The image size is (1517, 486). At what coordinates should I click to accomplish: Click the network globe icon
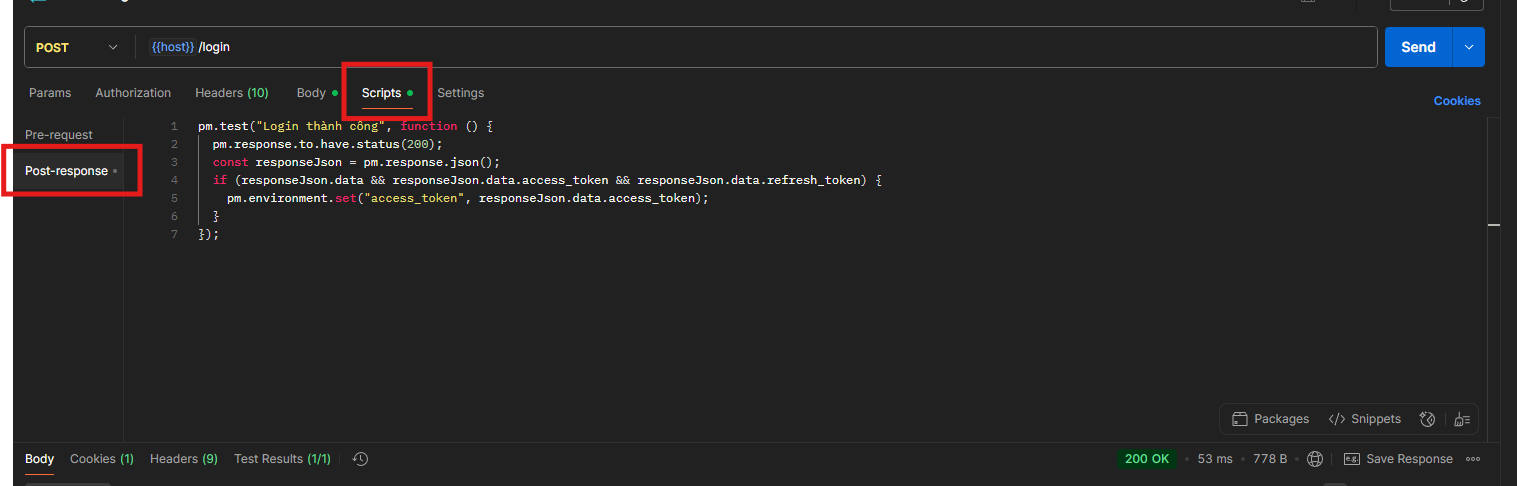pyautogui.click(x=1315, y=459)
